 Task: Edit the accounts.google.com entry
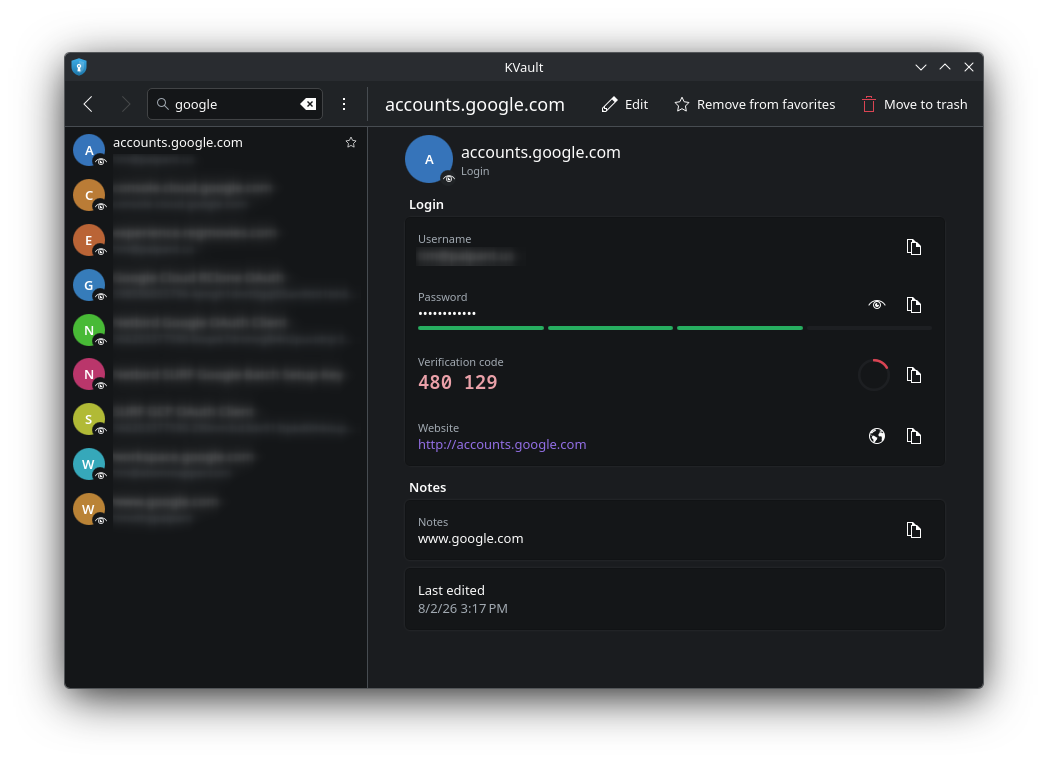(625, 104)
